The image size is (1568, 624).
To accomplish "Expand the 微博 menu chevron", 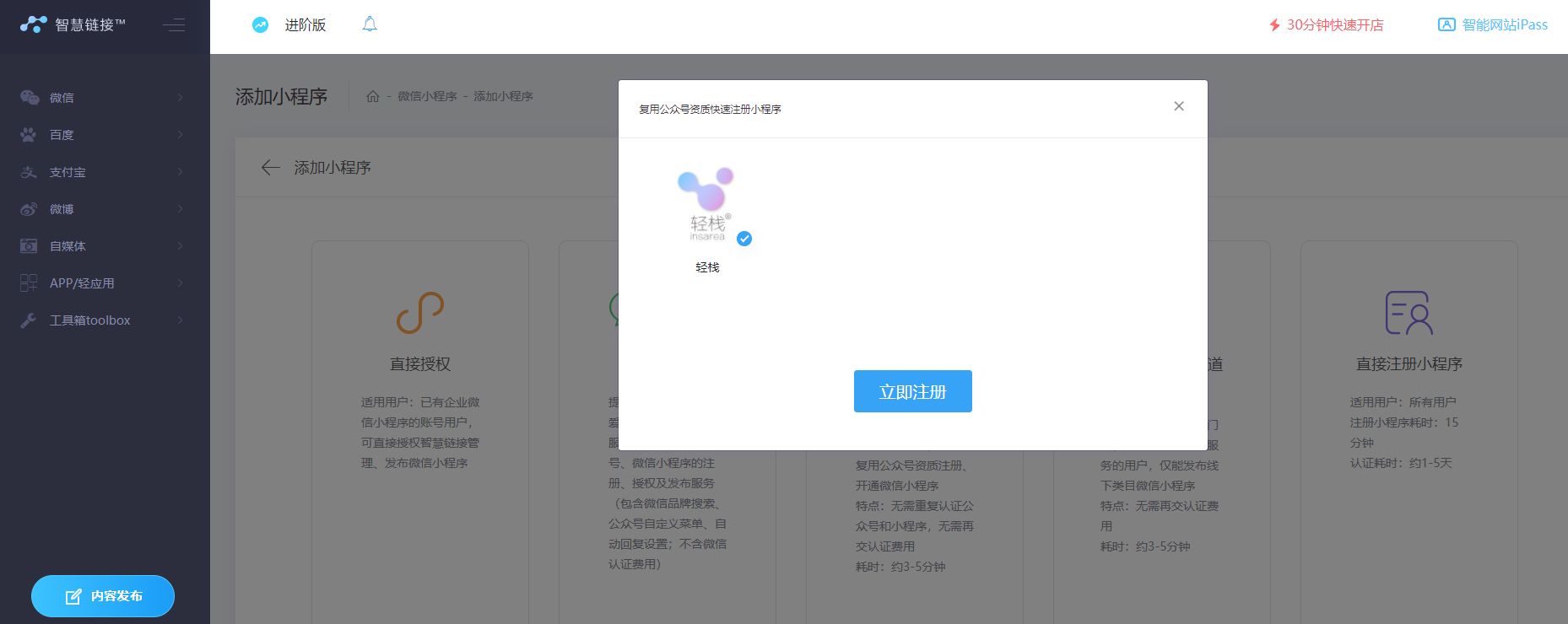I will 181,209.
